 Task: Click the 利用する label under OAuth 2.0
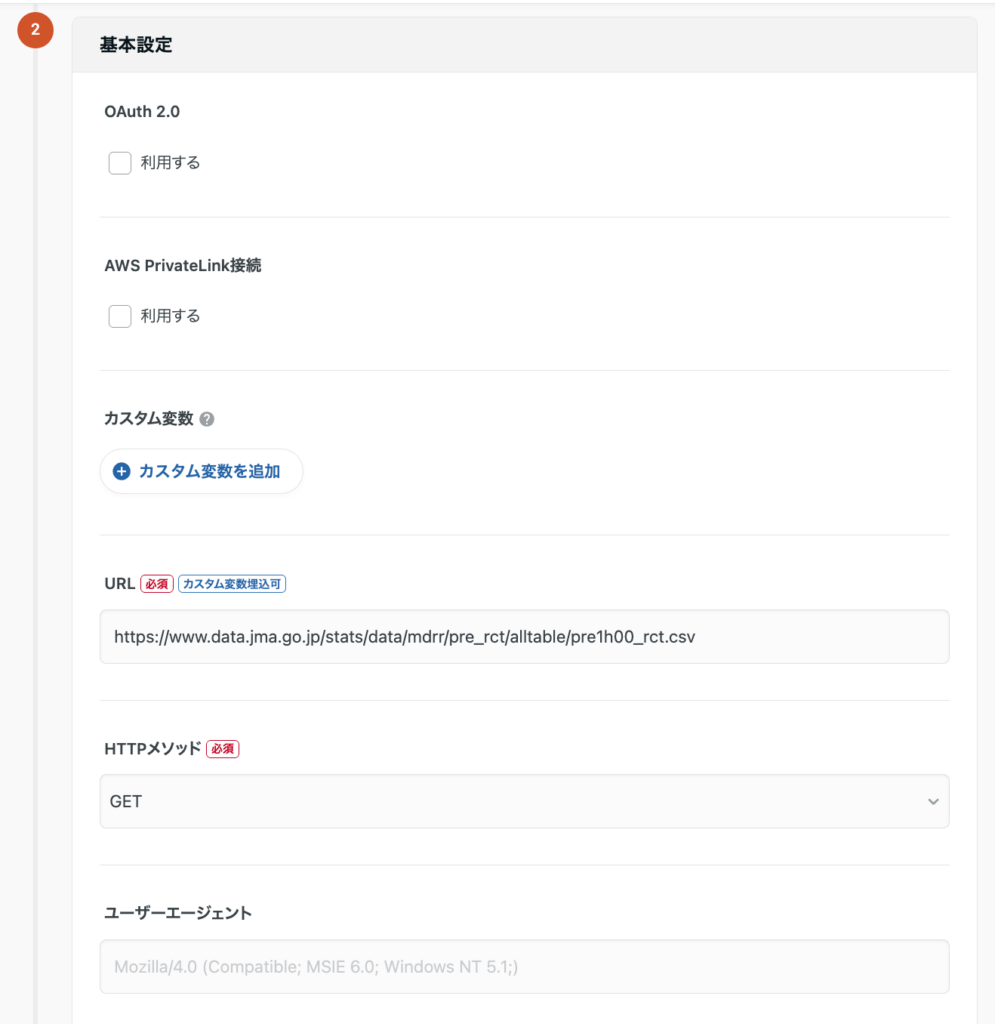[170, 163]
